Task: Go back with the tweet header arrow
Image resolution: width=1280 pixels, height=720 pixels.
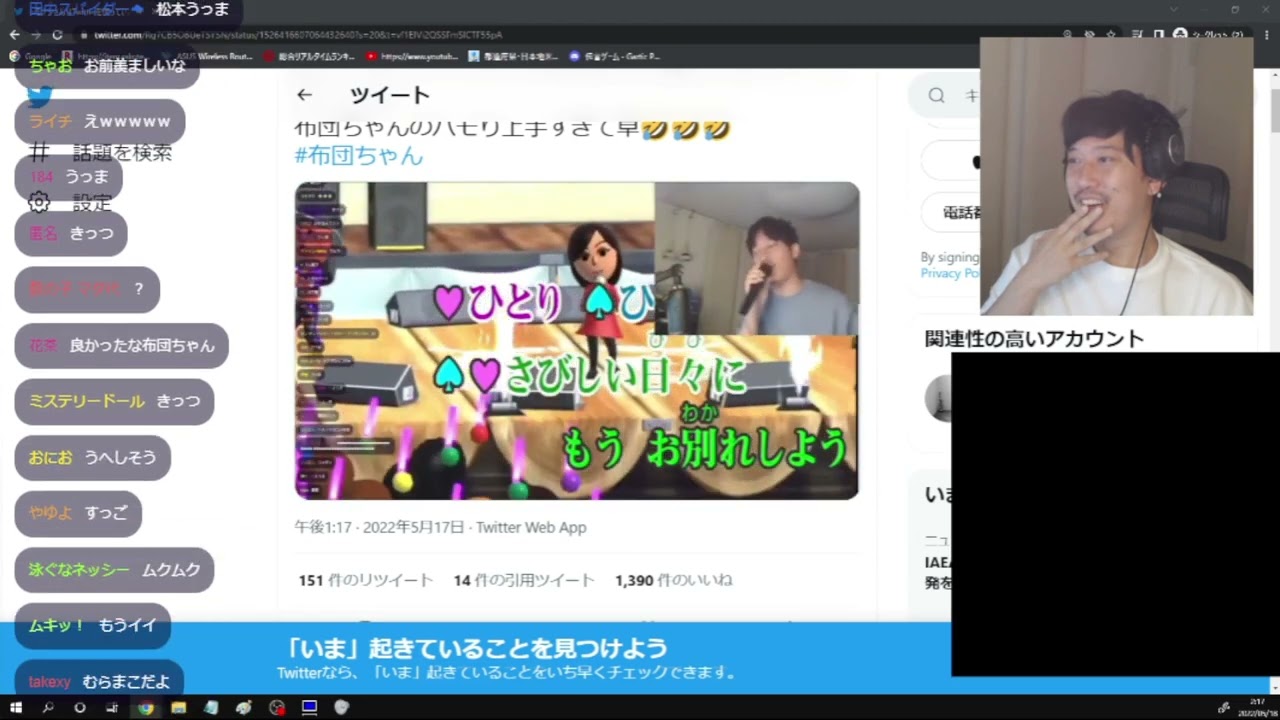Action: click(304, 95)
